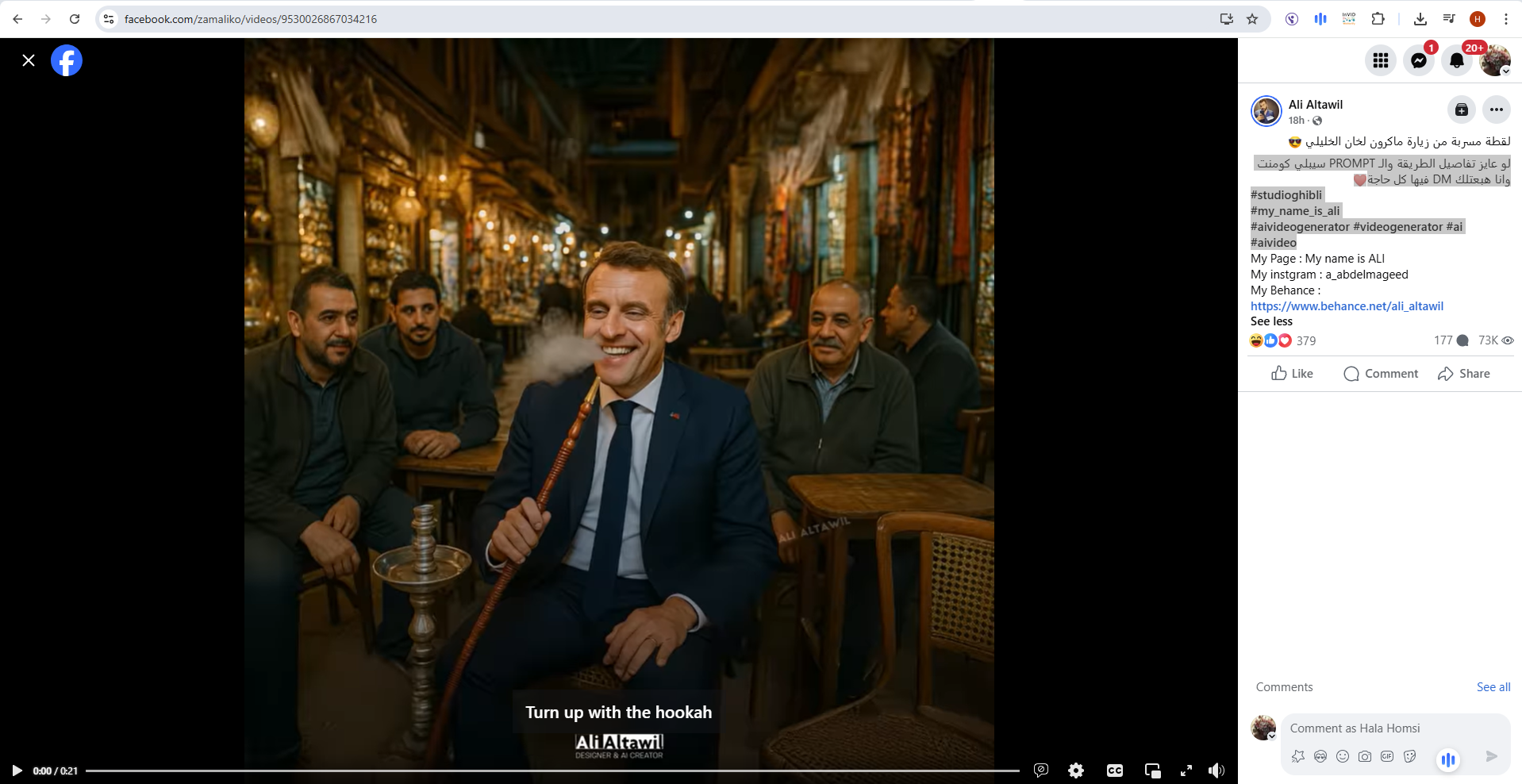The image size is (1522, 784).
Task: Open the notifications bell
Action: (1456, 60)
